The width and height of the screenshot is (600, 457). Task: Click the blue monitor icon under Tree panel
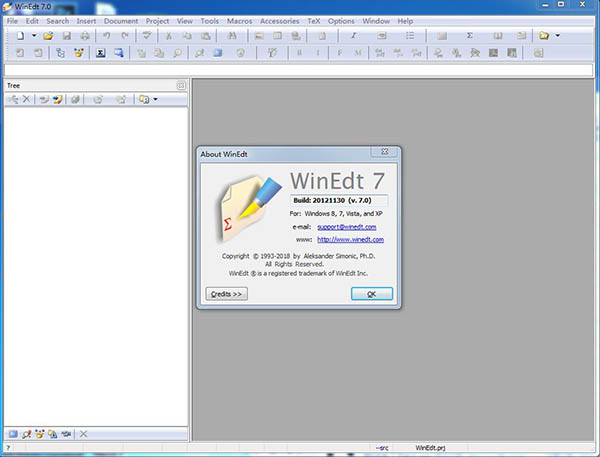13,434
